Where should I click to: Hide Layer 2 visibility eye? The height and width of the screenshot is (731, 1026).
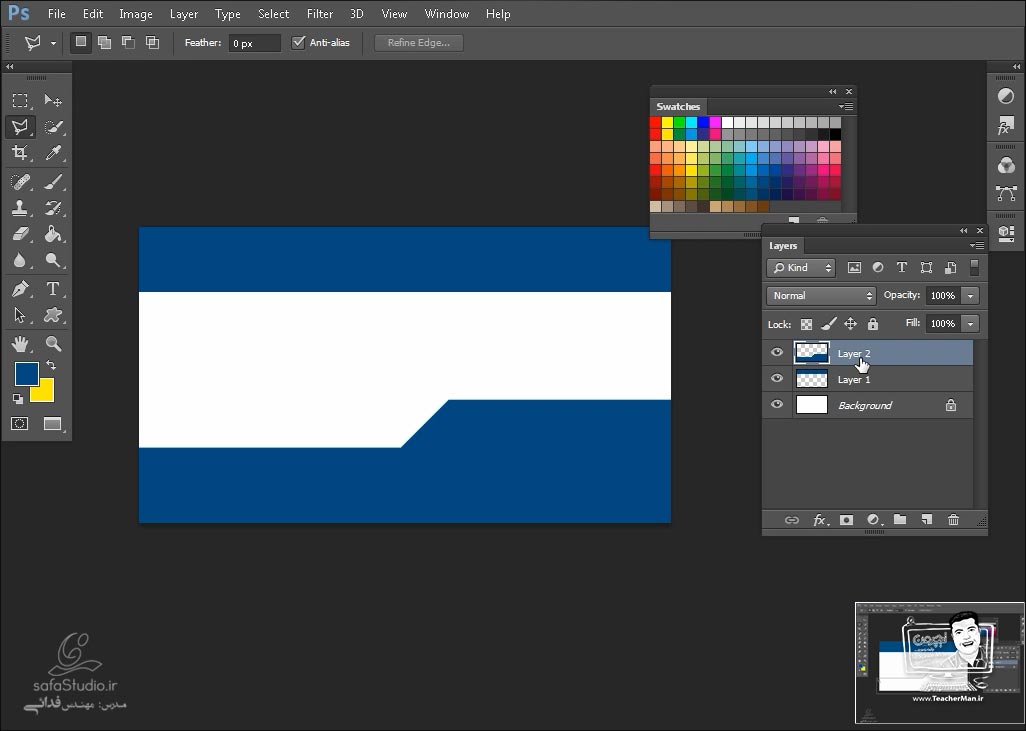(777, 353)
